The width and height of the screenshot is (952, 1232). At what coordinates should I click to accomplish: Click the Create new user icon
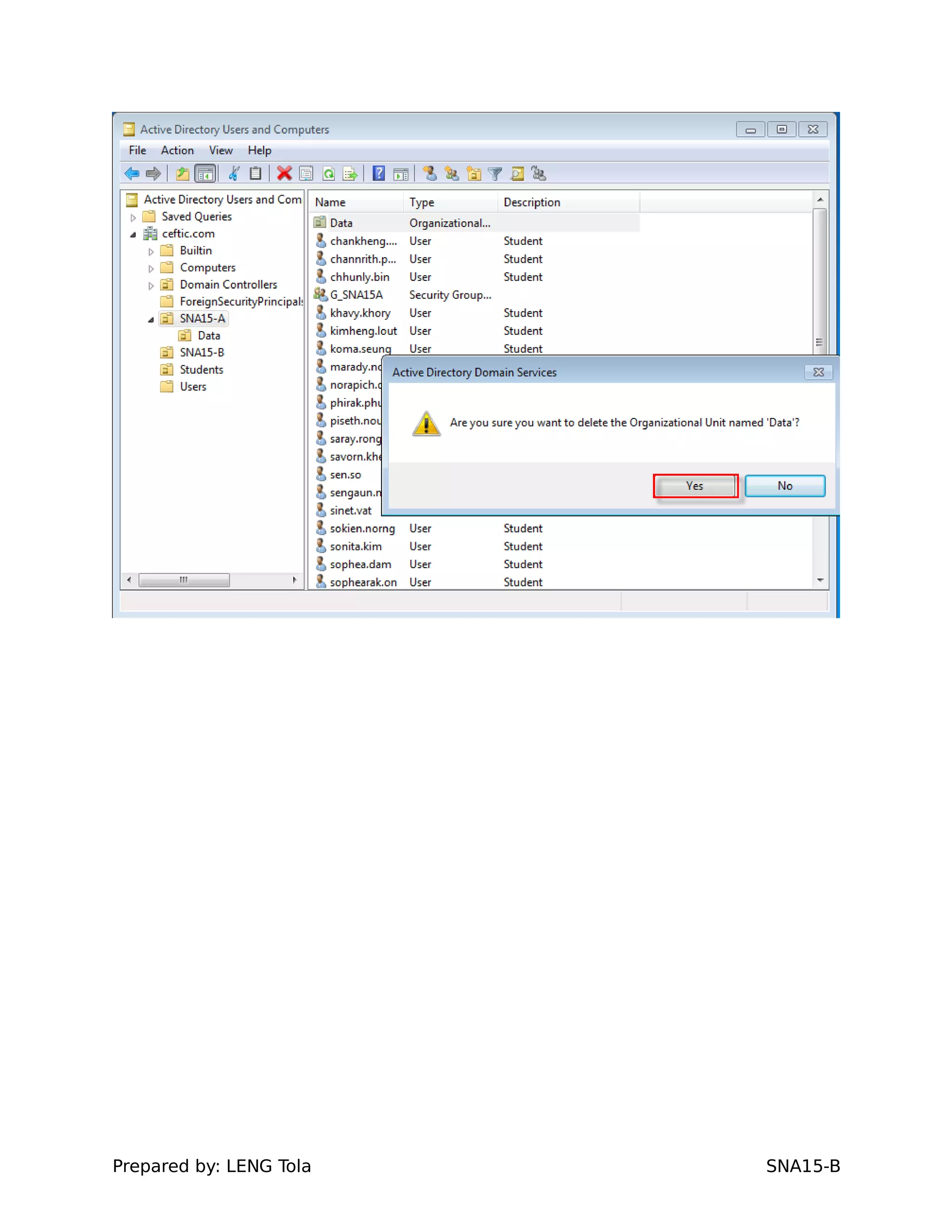[x=430, y=174]
